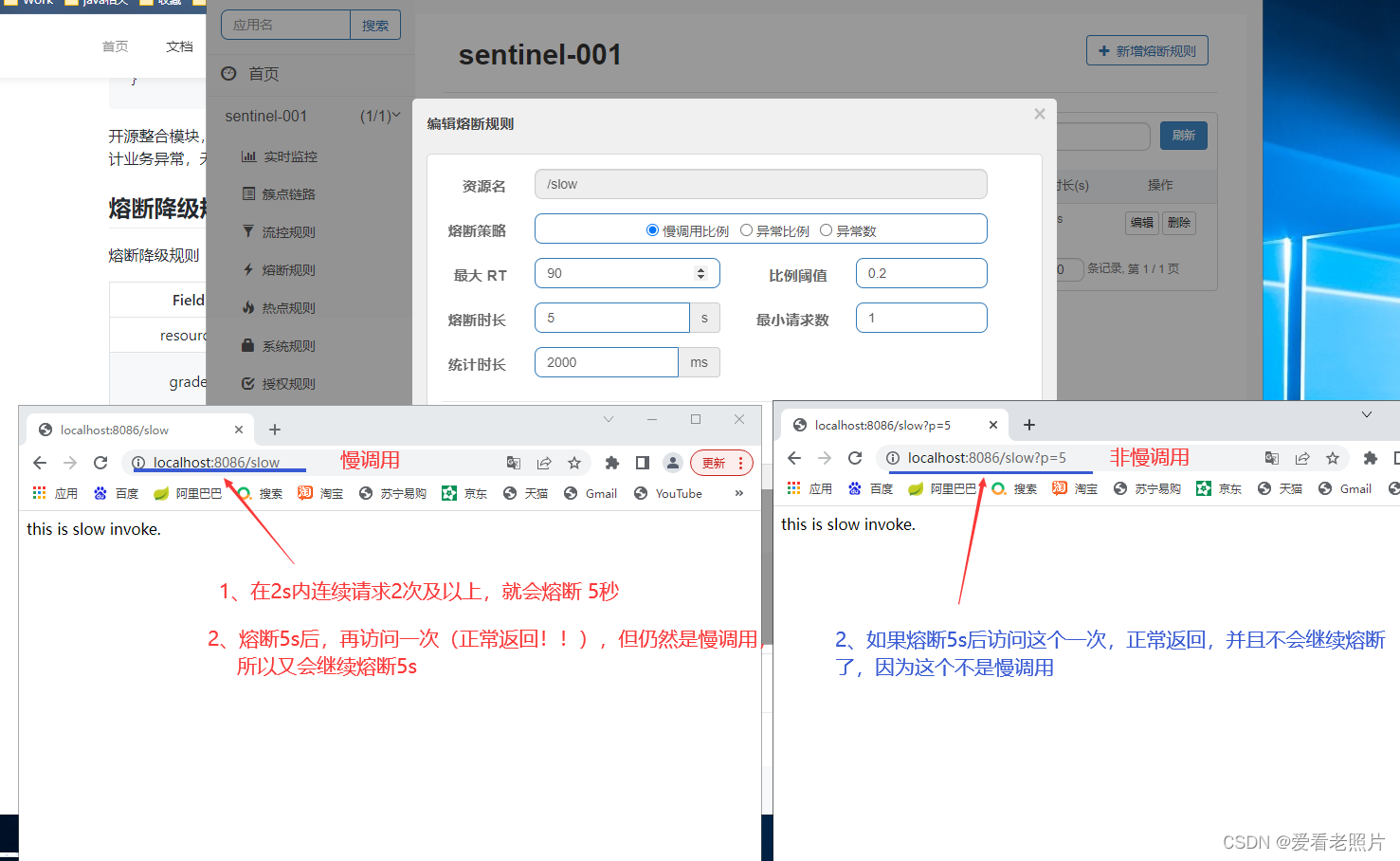Viewport: 1400px width, 861px height.
Task: Open profile avatar in left browser toolbar
Action: [673, 463]
